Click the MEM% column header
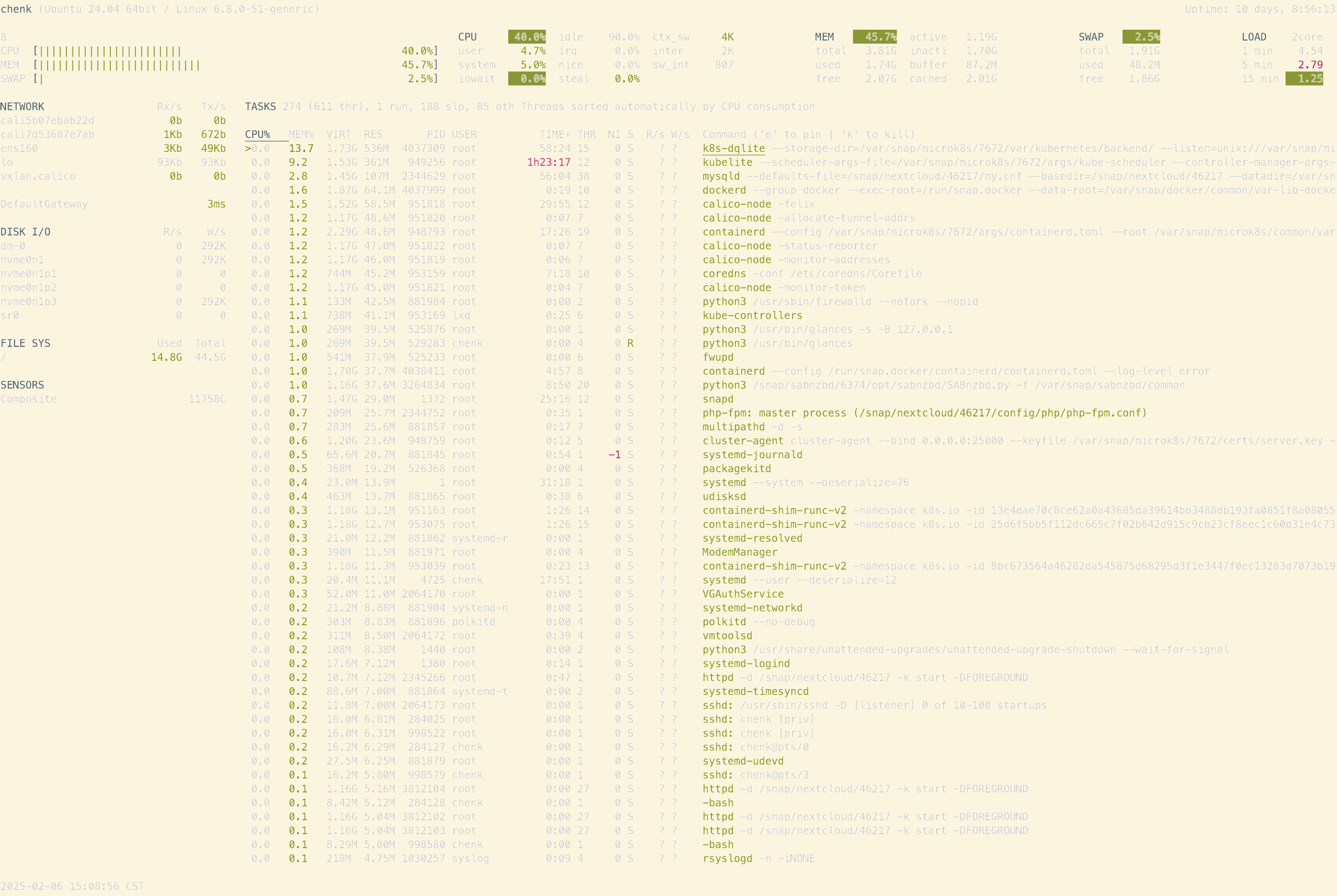This screenshot has width=1337, height=896. pyautogui.click(x=301, y=134)
